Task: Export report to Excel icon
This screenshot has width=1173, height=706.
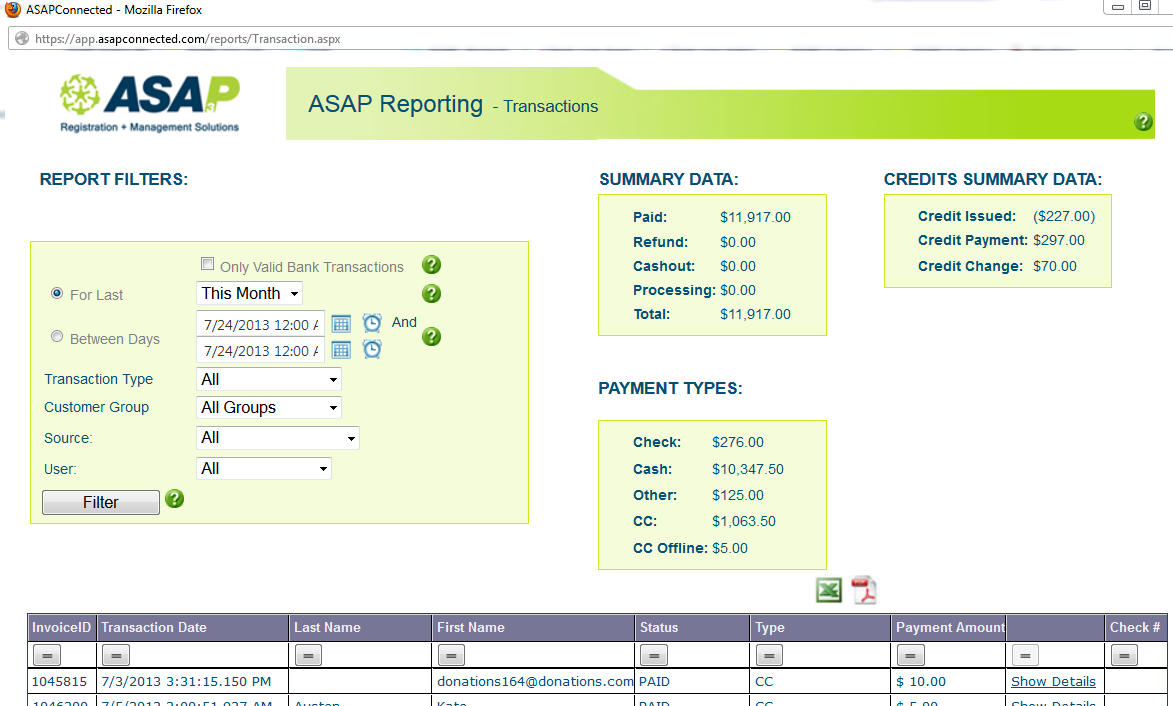Action: (829, 591)
